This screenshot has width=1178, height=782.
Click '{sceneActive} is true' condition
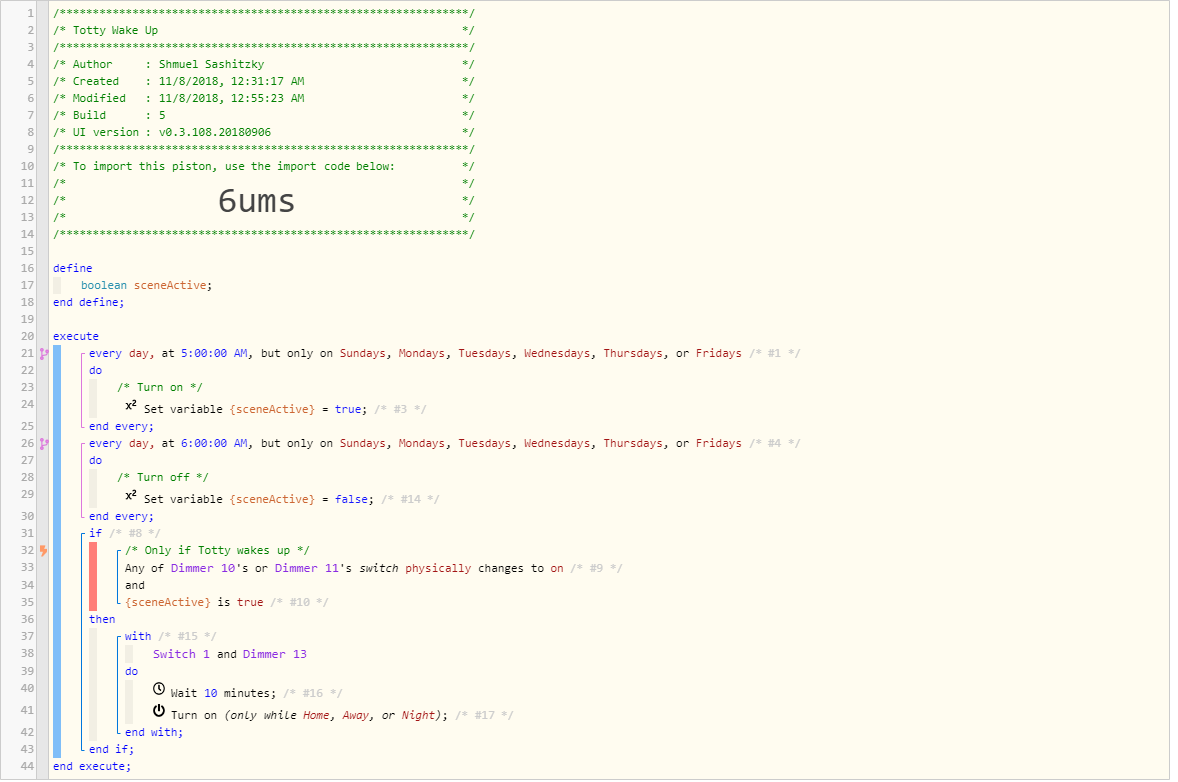click(x=194, y=602)
